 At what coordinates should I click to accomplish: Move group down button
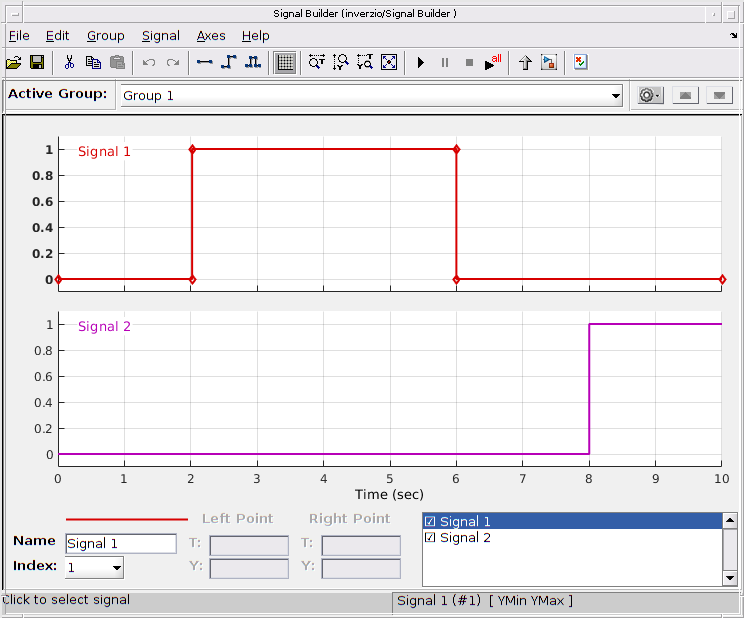(x=719, y=95)
